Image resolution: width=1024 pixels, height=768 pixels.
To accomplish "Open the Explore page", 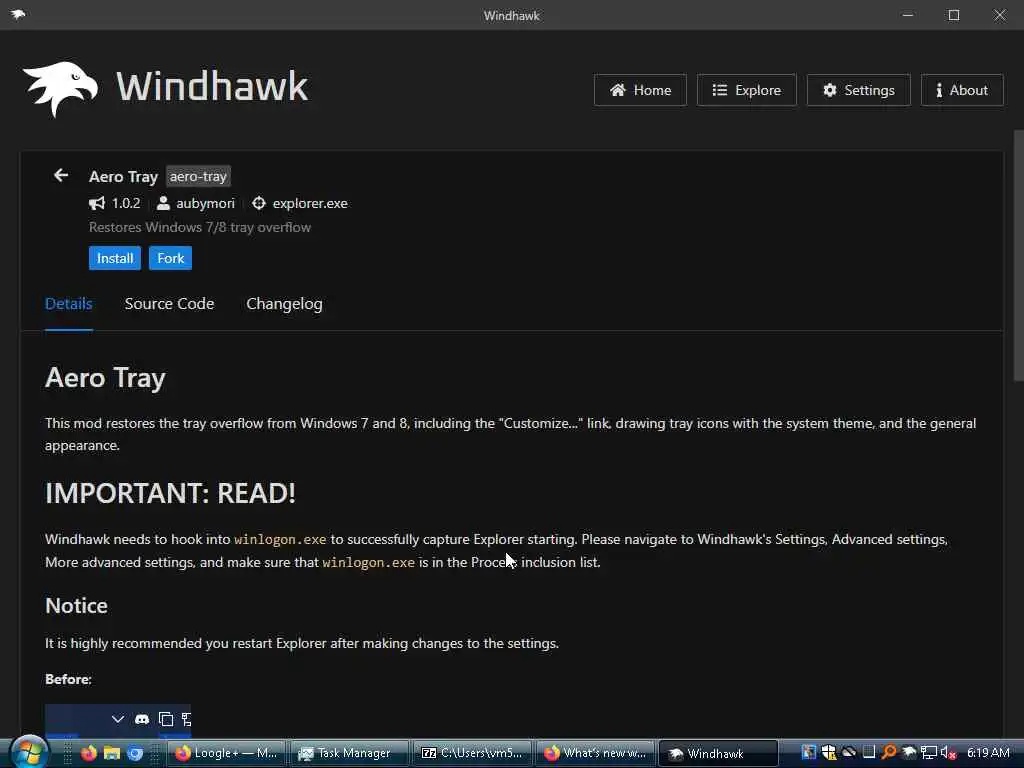I will 746,90.
